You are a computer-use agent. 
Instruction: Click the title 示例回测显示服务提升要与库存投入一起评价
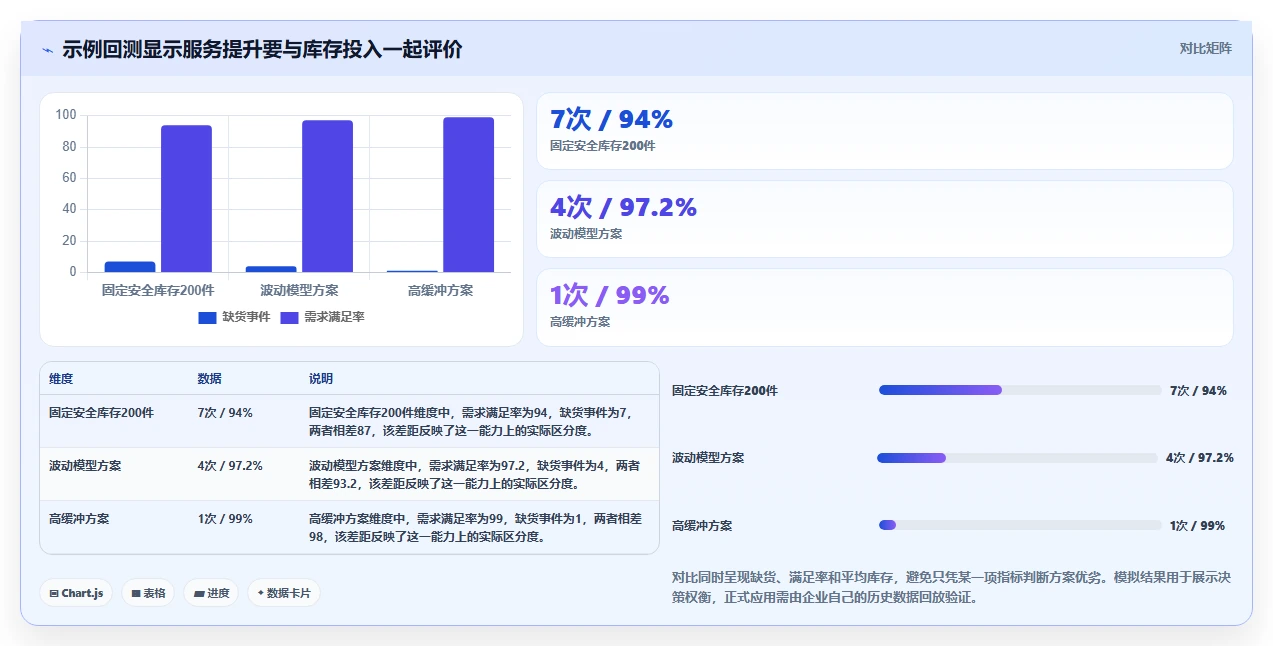pyautogui.click(x=262, y=49)
